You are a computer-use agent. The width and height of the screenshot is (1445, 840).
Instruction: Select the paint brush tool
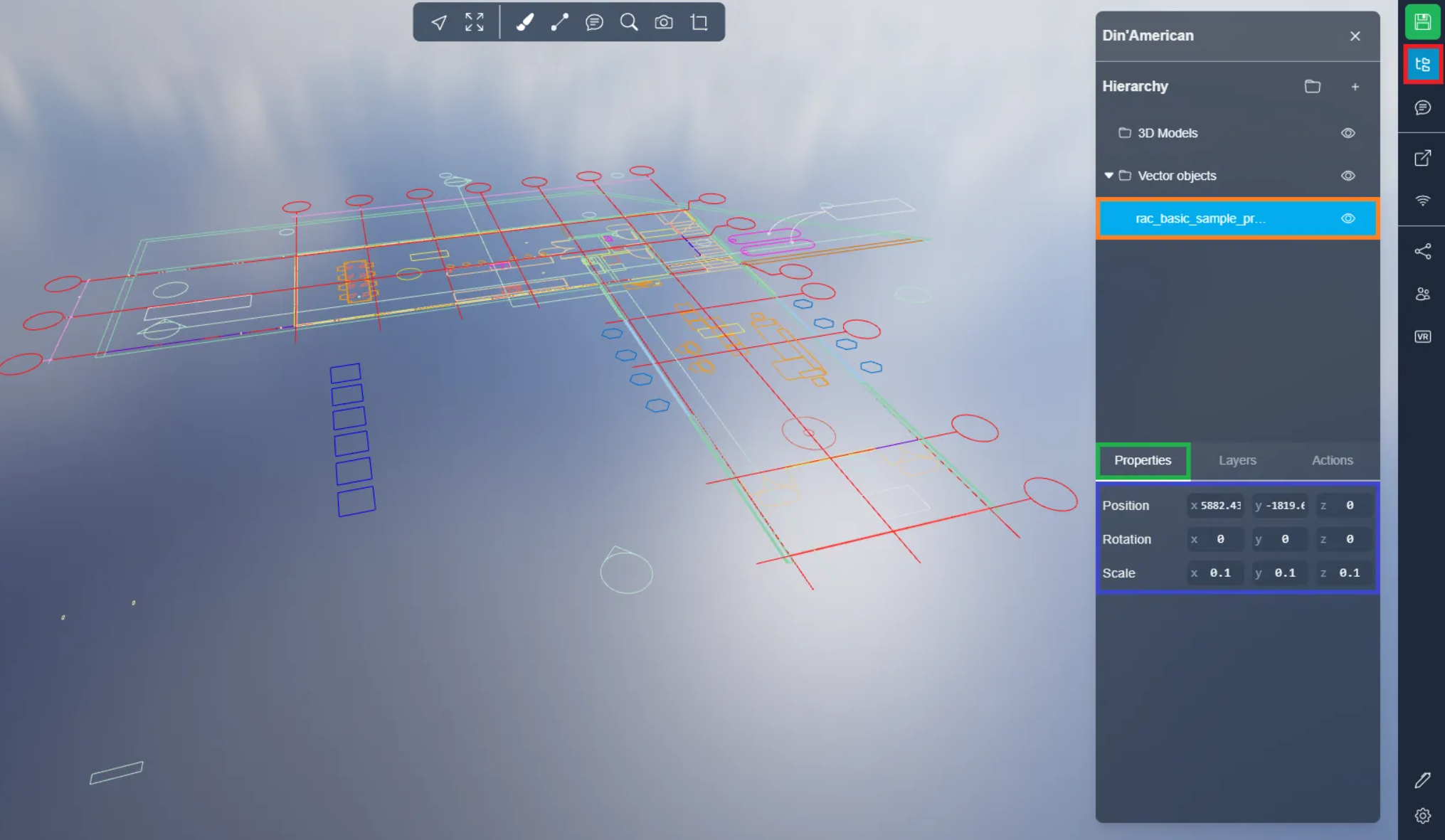(x=525, y=23)
